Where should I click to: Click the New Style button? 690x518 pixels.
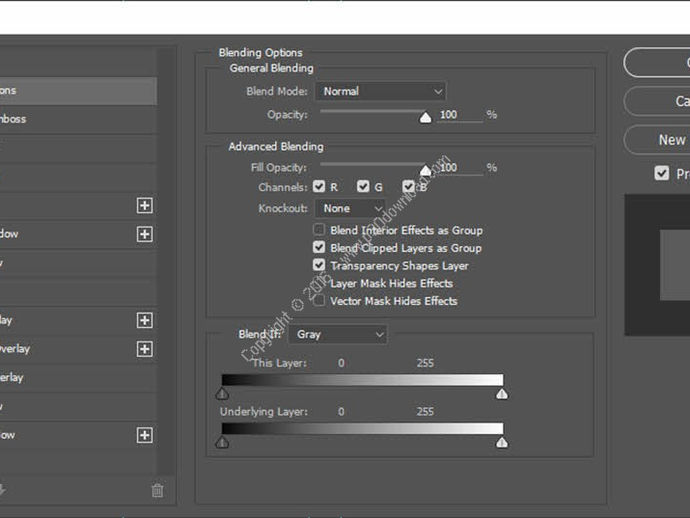[x=657, y=140]
